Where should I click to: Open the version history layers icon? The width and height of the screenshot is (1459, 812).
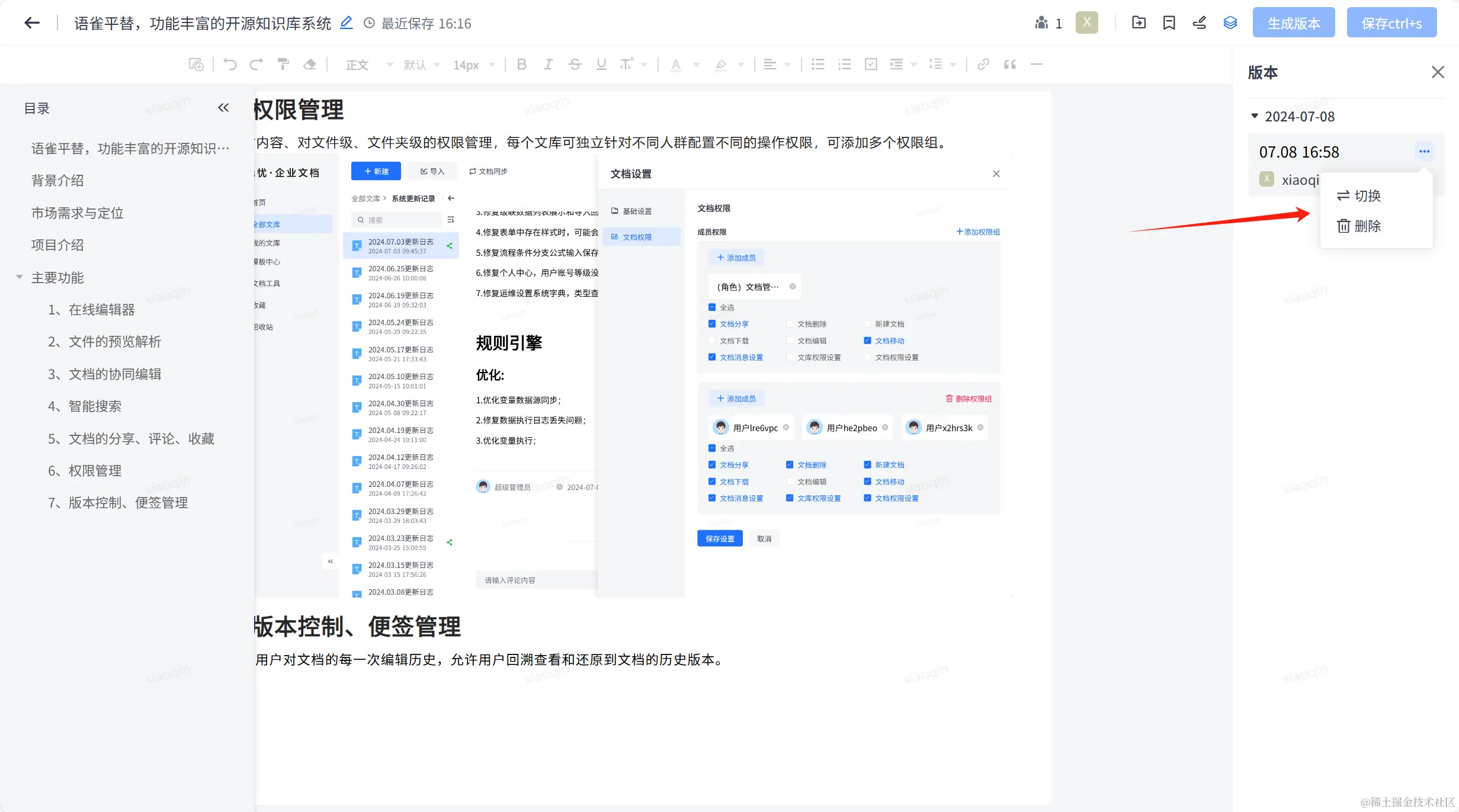coord(1230,23)
